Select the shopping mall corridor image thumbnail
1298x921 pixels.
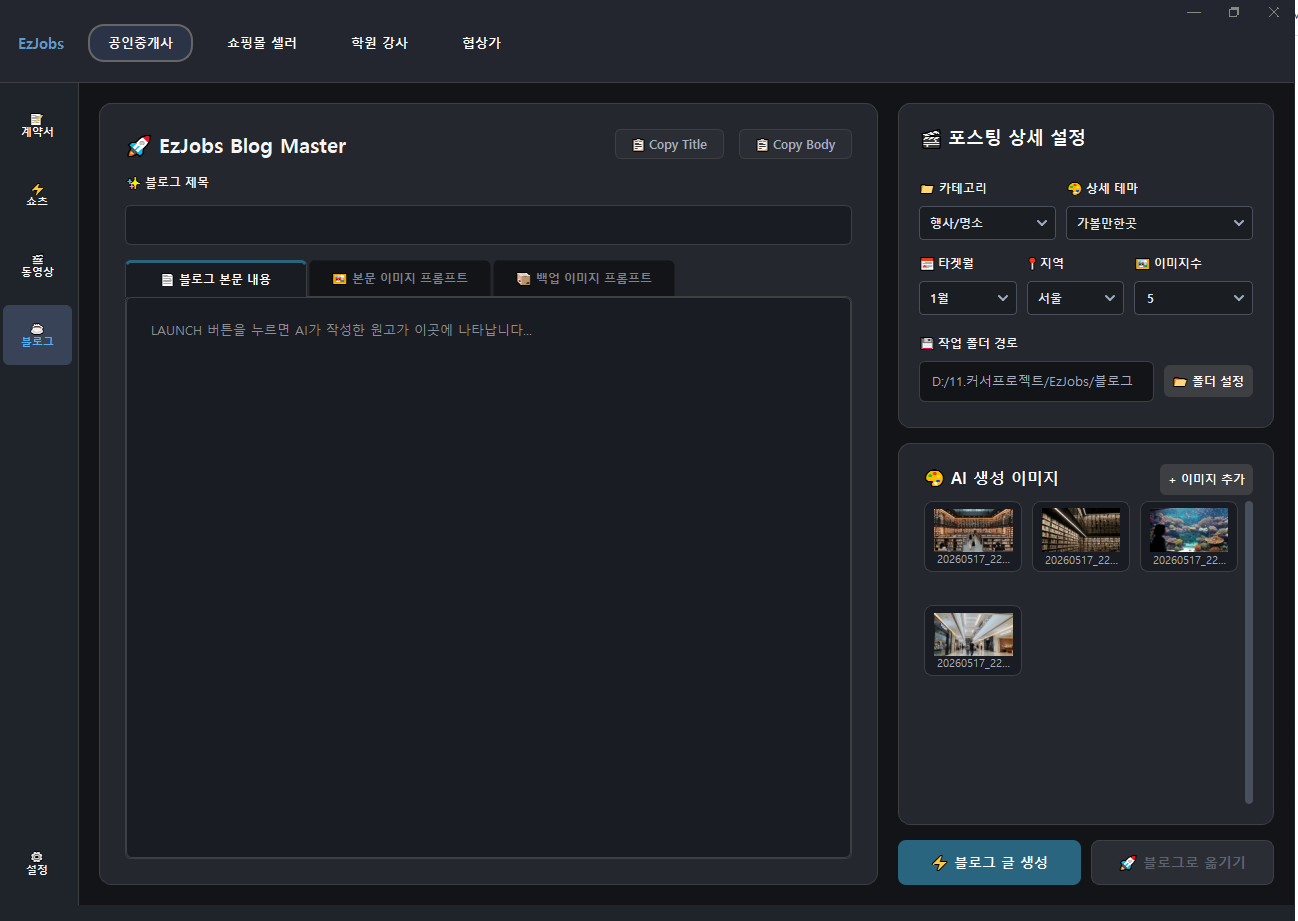click(973, 640)
